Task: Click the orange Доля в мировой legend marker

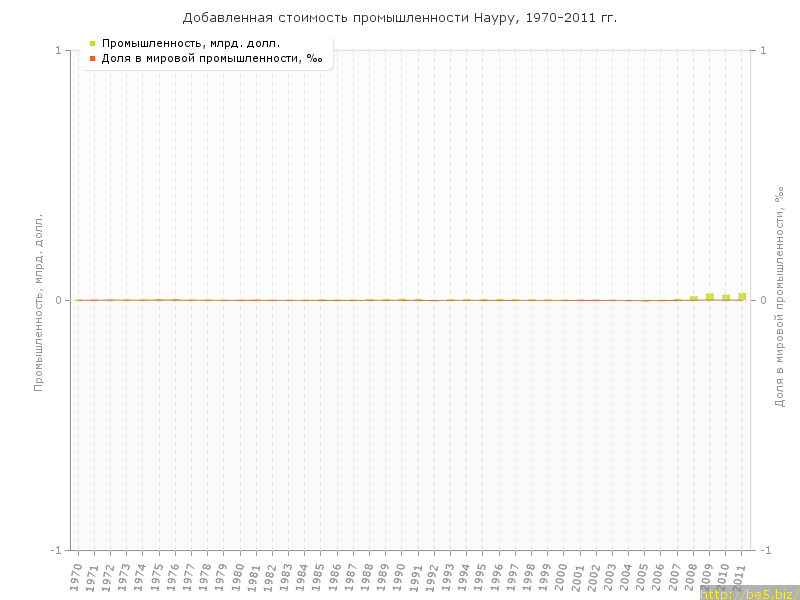Action: [92, 59]
